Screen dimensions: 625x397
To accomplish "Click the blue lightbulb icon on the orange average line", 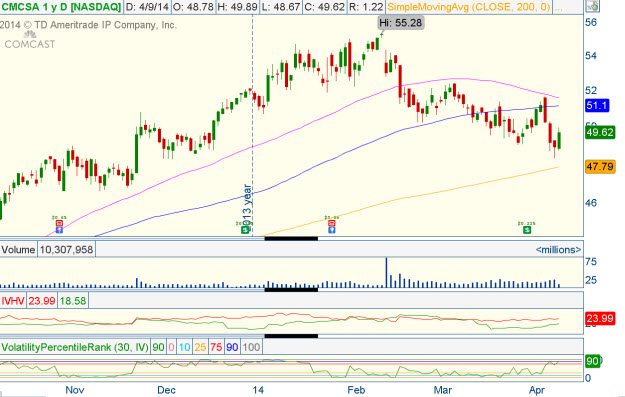I will [332, 230].
